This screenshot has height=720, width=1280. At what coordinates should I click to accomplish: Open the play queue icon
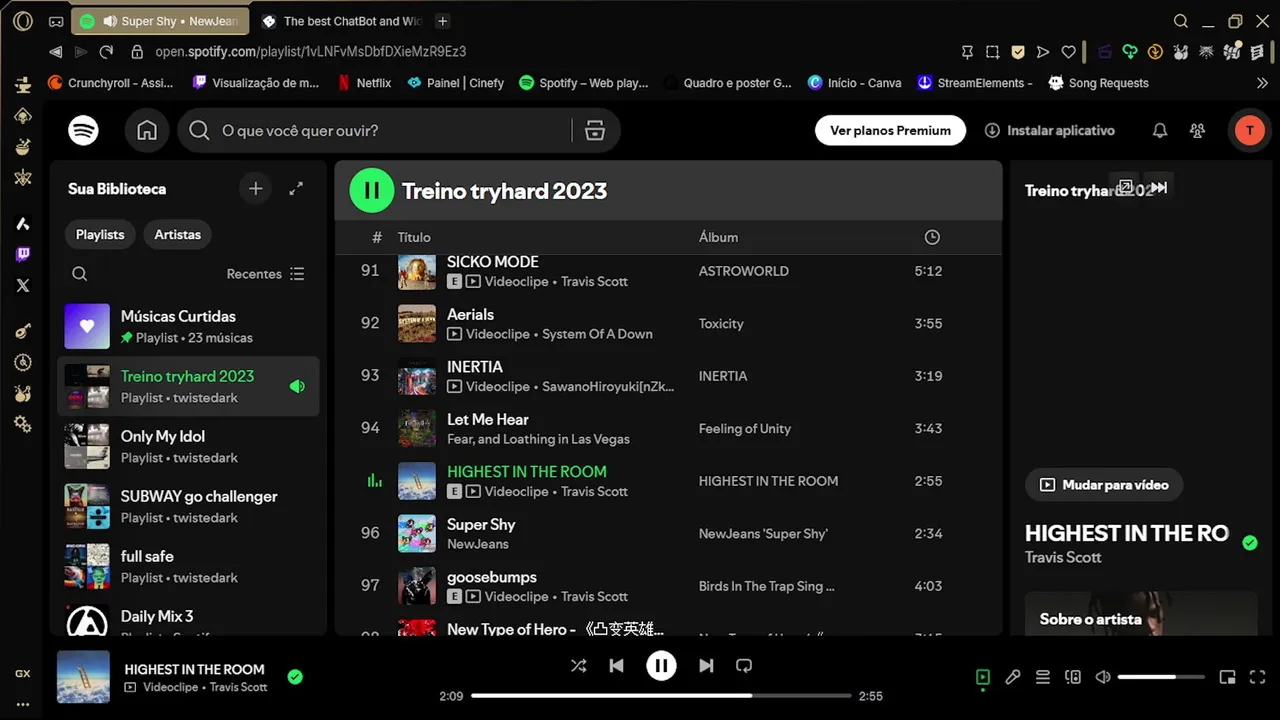(1043, 677)
